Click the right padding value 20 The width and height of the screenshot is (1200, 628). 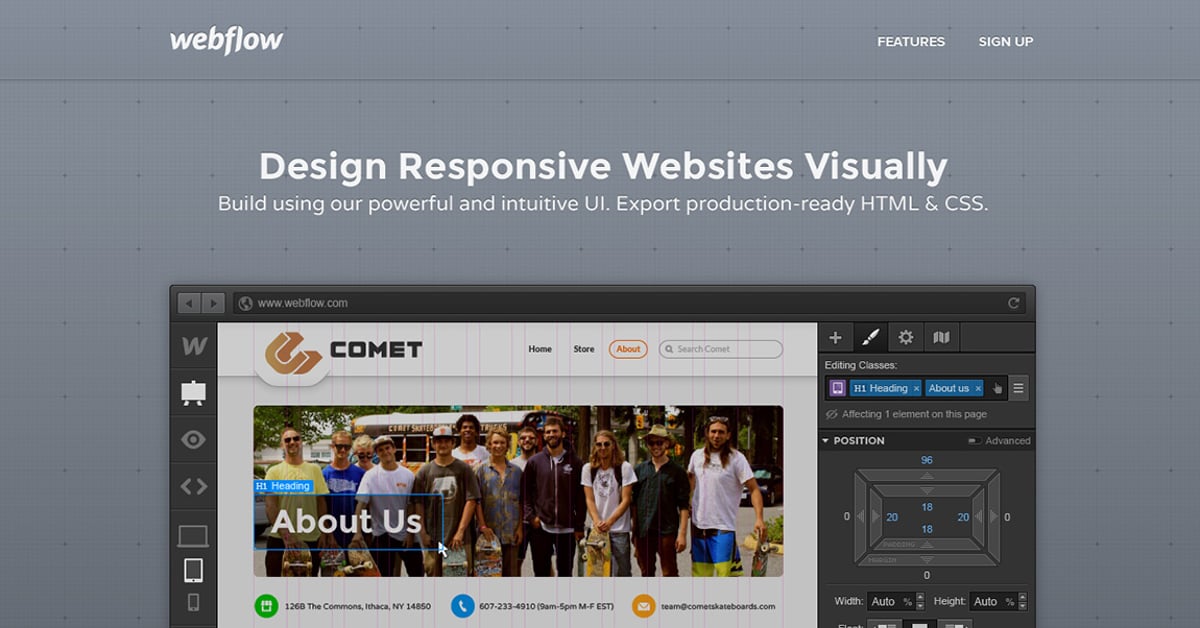(x=963, y=517)
